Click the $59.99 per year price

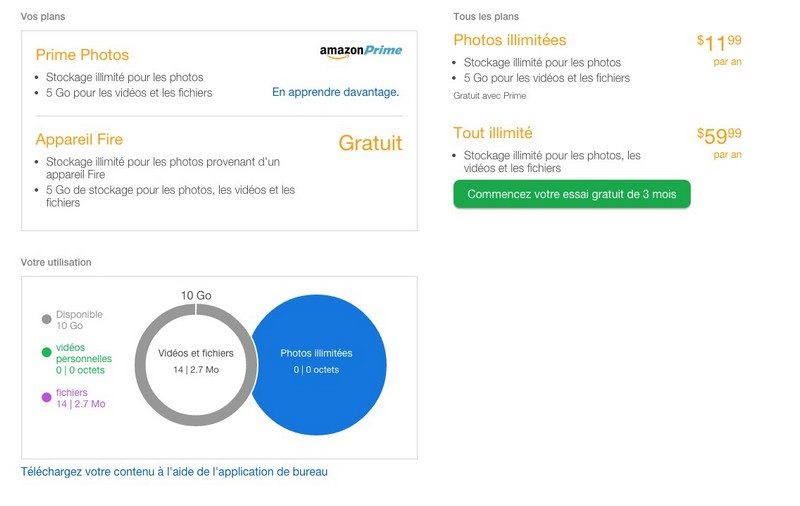(x=719, y=134)
